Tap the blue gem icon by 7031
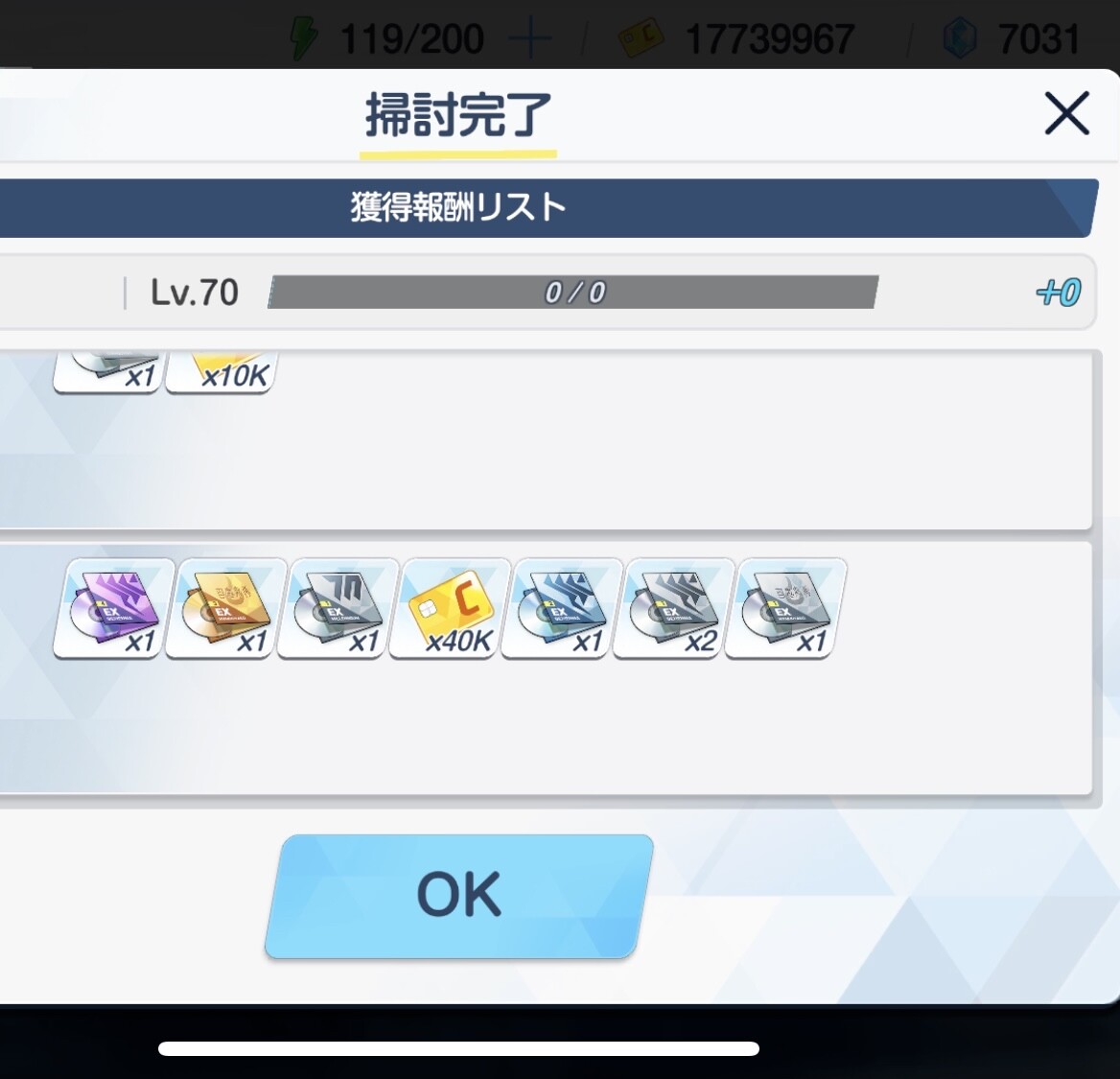Viewport: 1120px width, 1079px height. point(960,39)
